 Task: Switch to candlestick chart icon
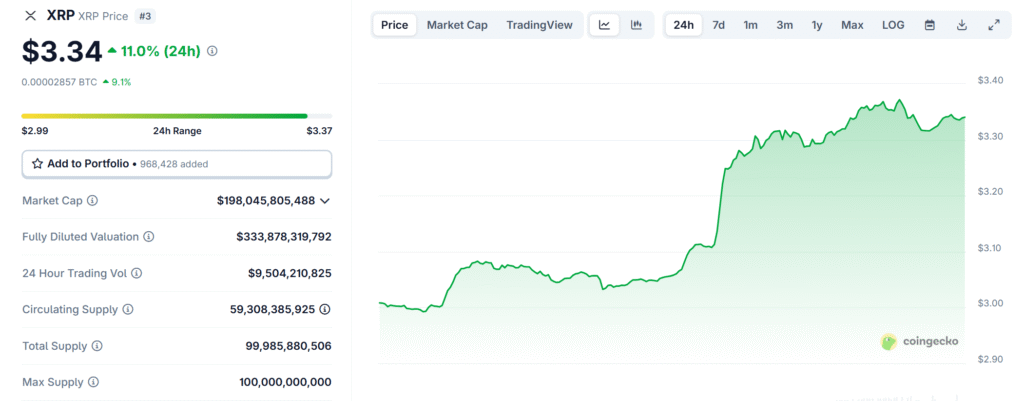(636, 25)
